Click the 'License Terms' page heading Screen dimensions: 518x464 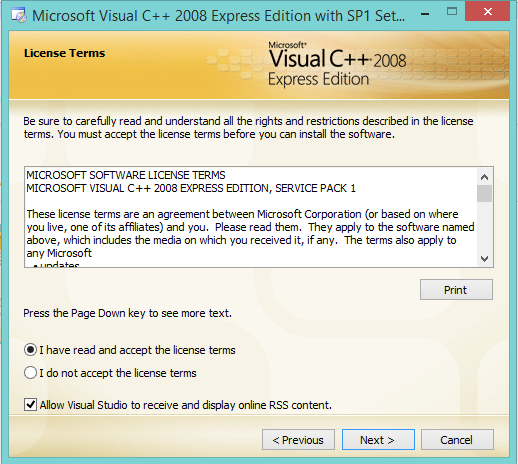click(x=64, y=53)
